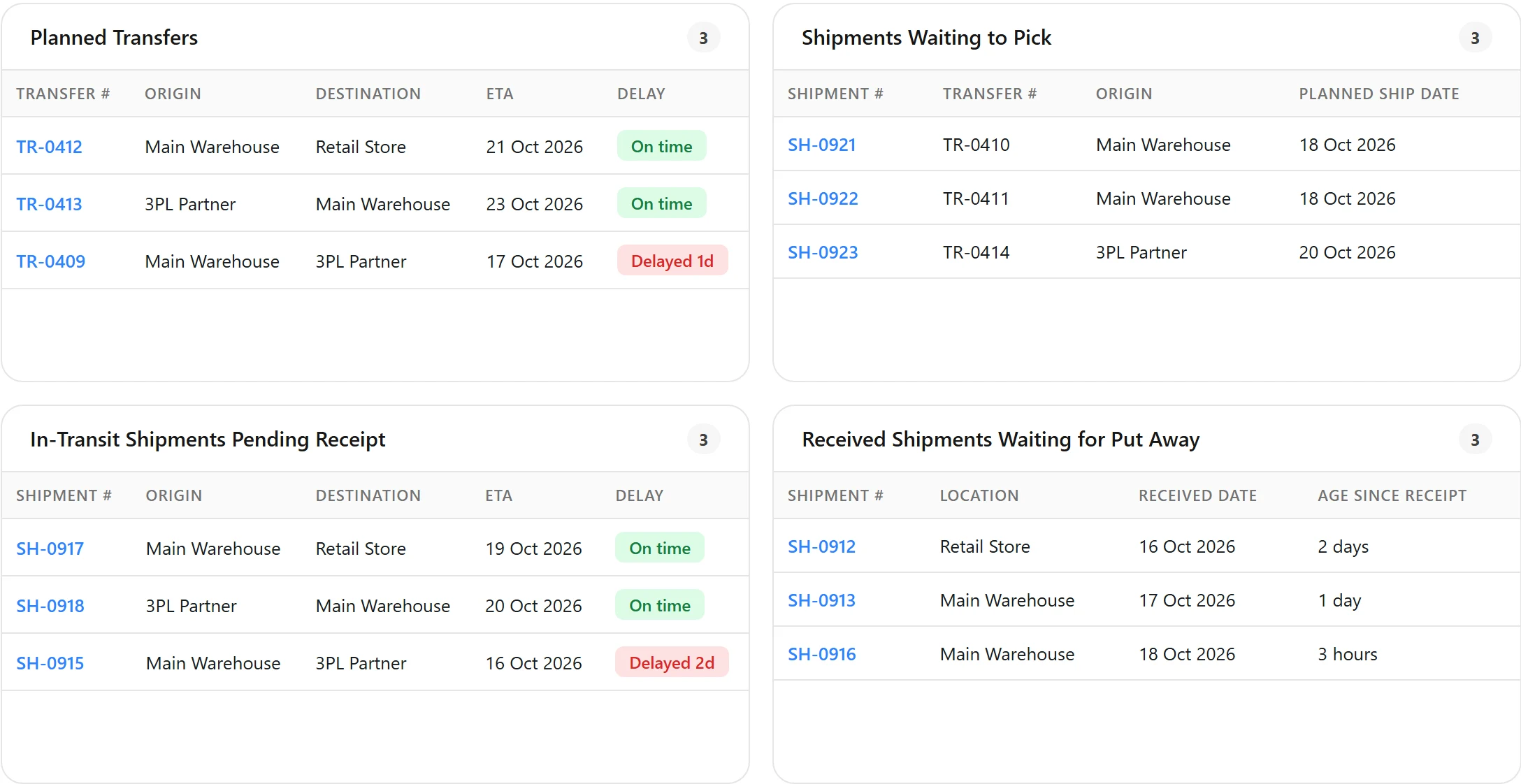Open transfer TR-0412 link
The width and height of the screenshot is (1521, 784).
[x=49, y=147]
